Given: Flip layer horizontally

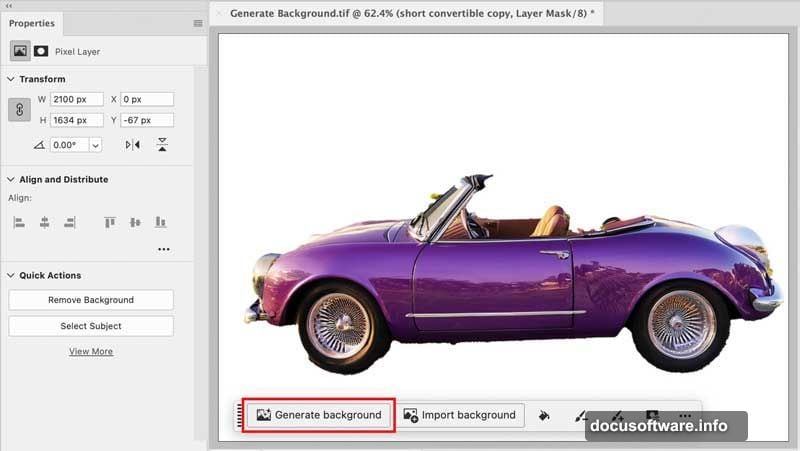Looking at the screenshot, I should (x=133, y=145).
